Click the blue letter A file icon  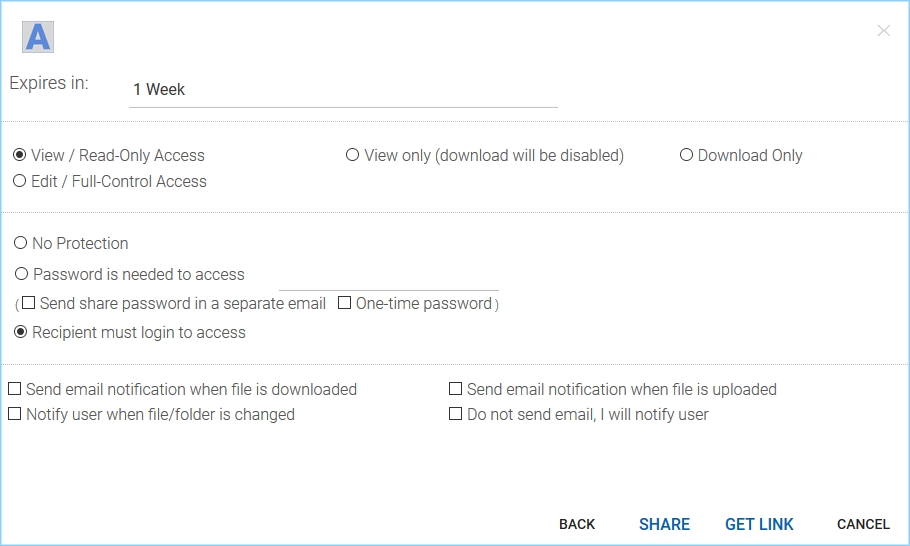click(38, 37)
